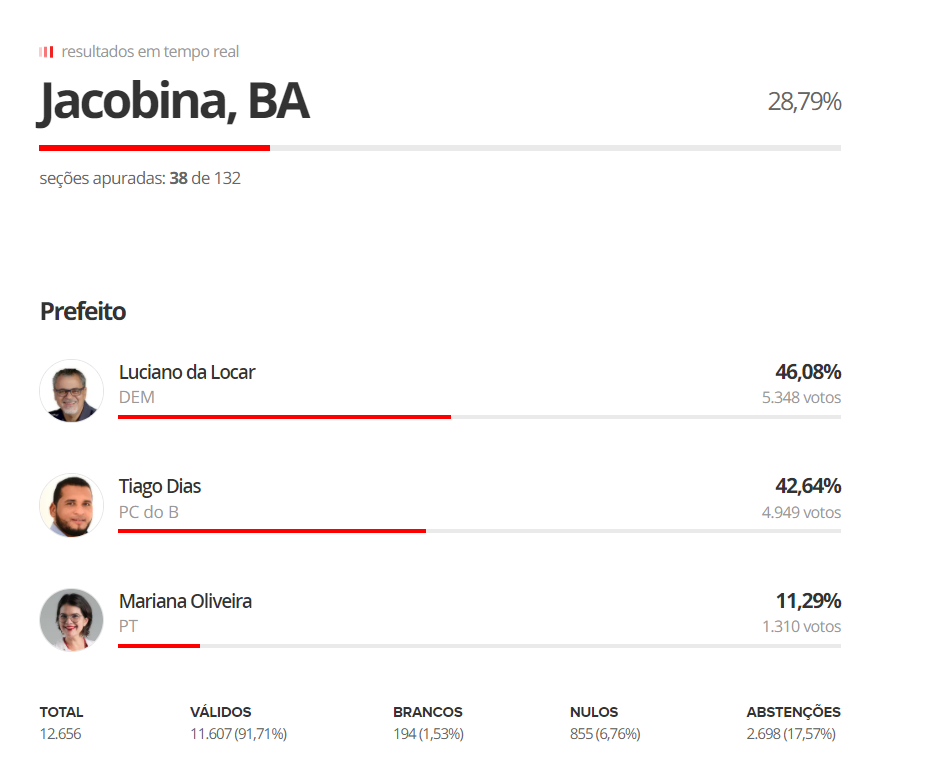This screenshot has width=952, height=757.
Task: Click Mariana Oliveira's red vote bar
Action: click(159, 646)
